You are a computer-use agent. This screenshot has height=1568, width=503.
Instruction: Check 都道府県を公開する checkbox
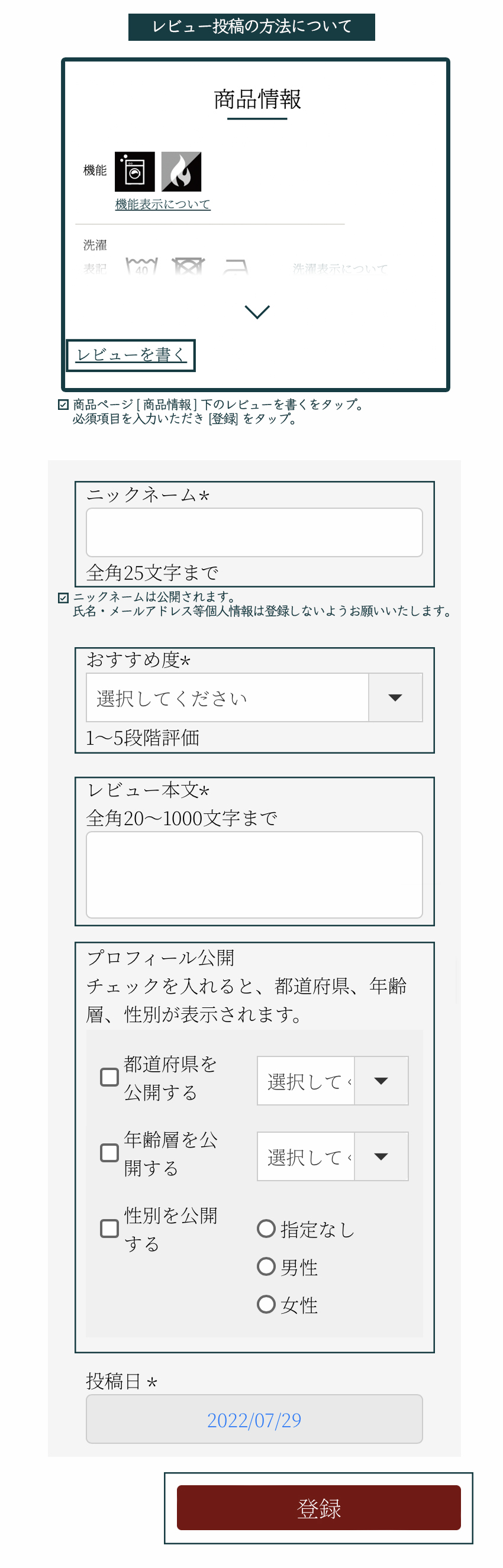(109, 1077)
